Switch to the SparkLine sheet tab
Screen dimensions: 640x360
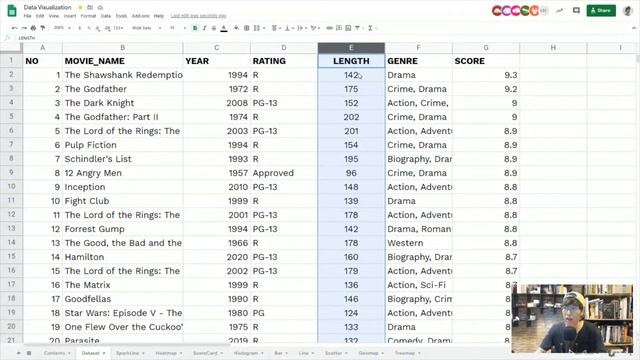(130, 353)
